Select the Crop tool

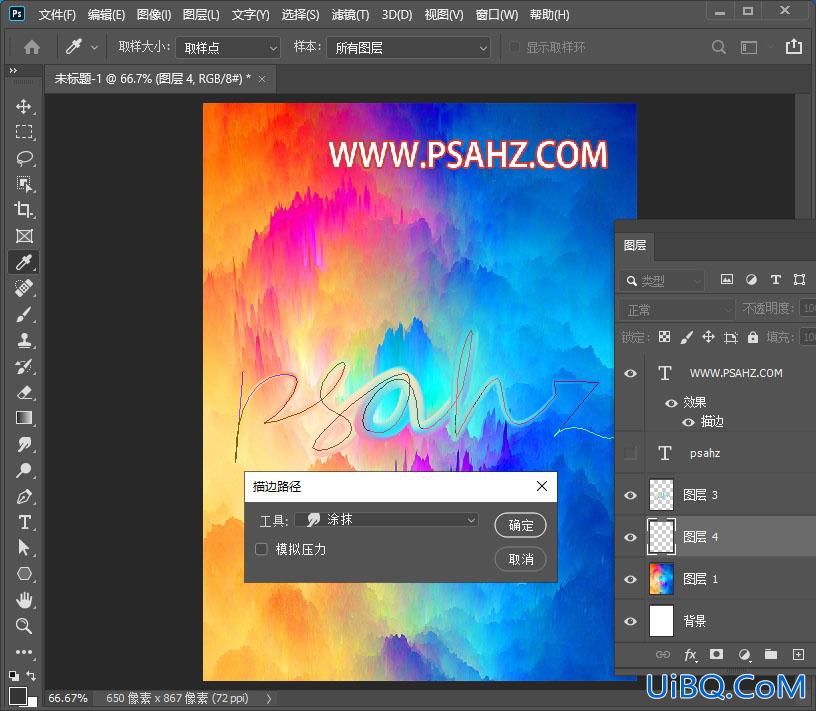click(23, 209)
